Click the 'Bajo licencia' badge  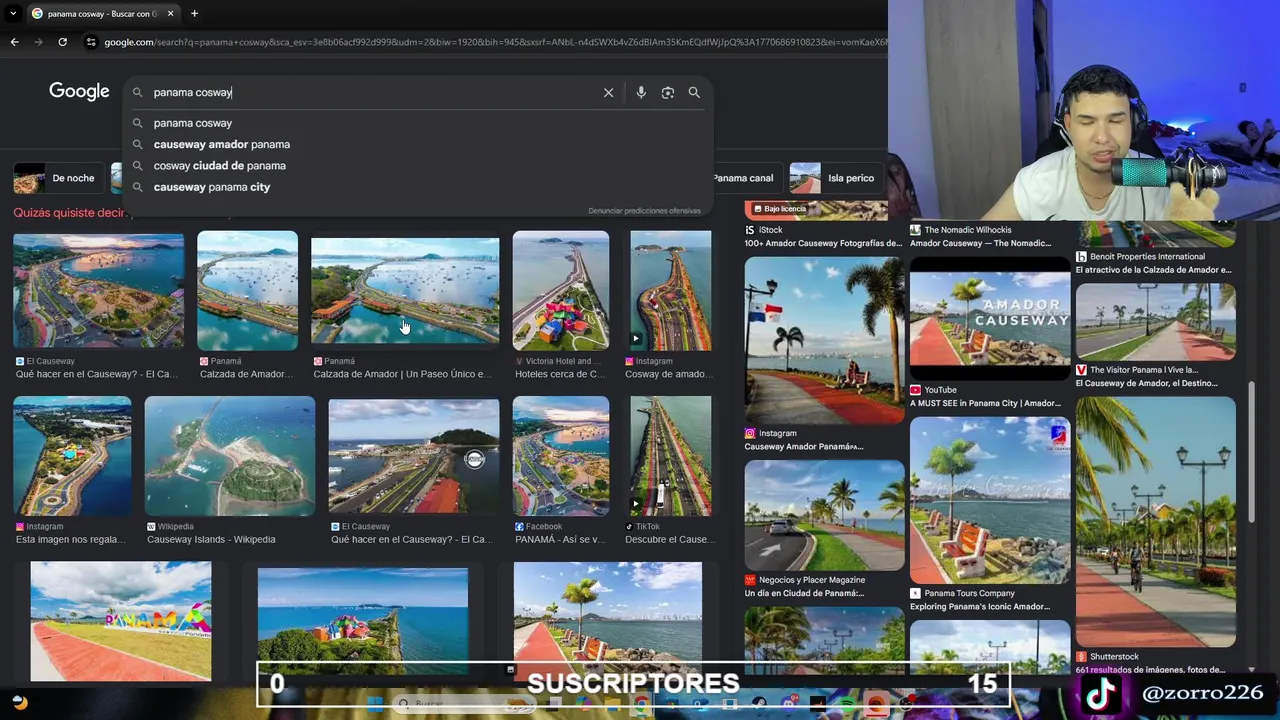click(x=779, y=209)
